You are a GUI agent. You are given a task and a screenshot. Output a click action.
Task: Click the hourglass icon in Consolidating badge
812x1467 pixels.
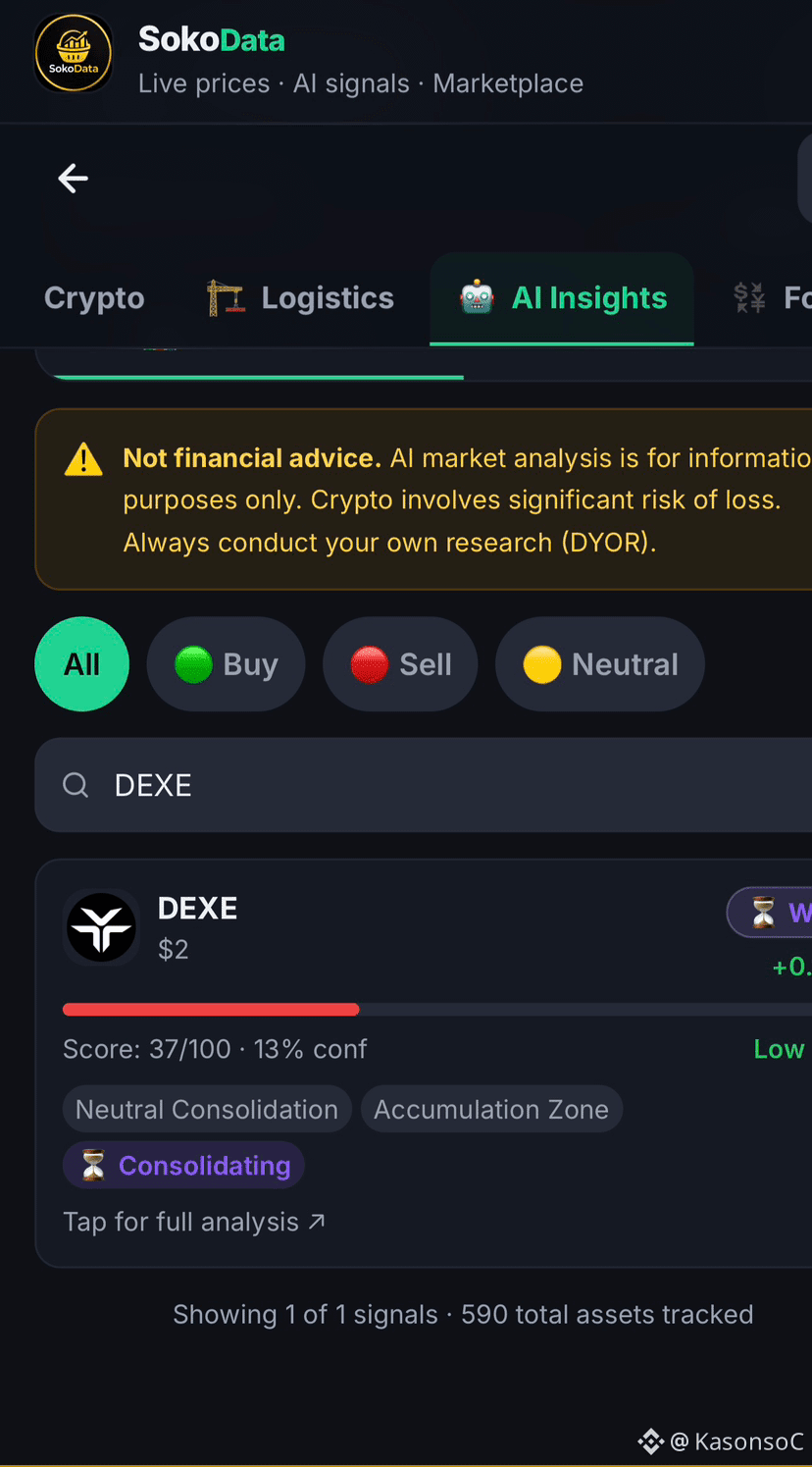[93, 1166]
